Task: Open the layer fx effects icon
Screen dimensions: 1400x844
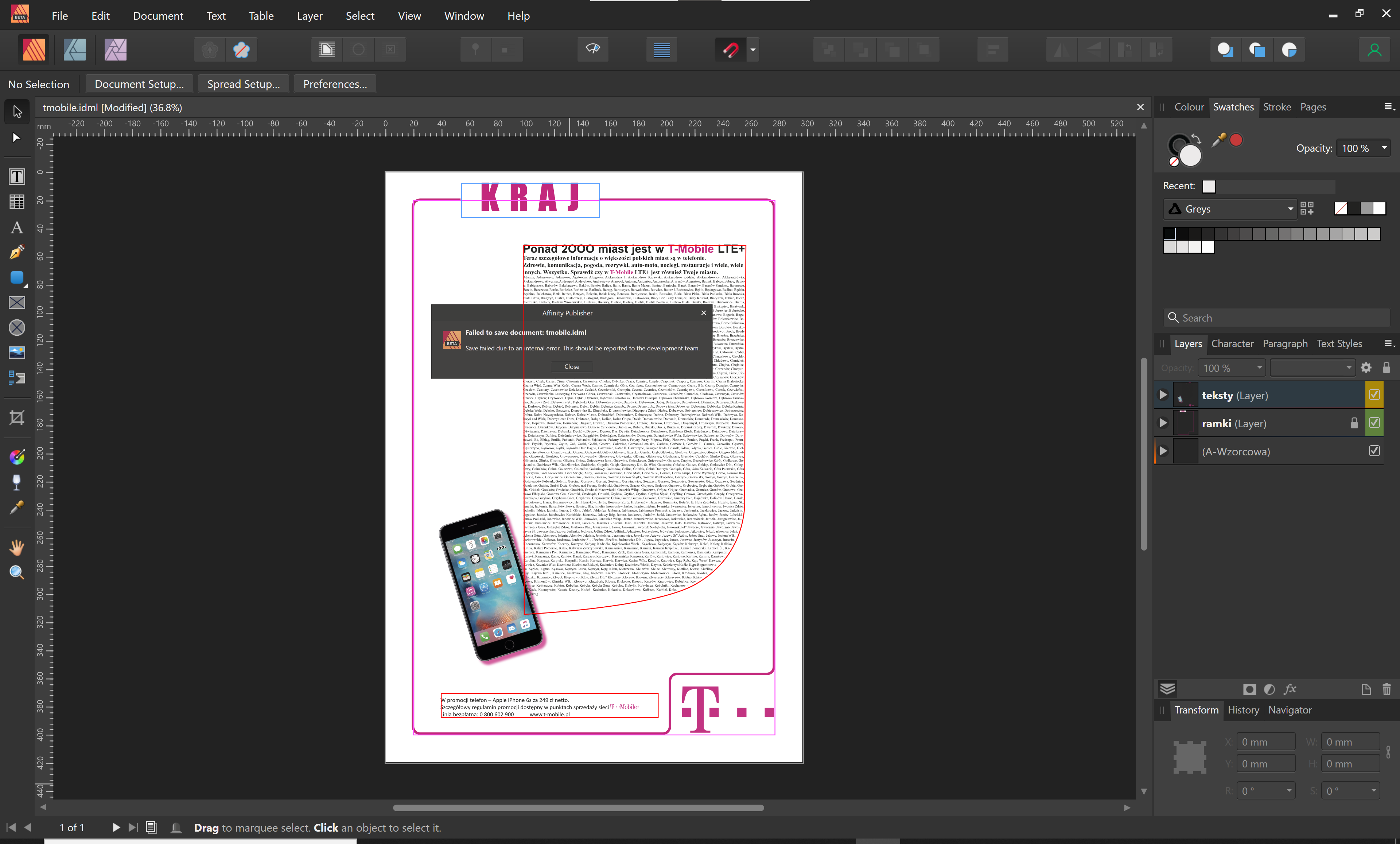Action: (1290, 689)
